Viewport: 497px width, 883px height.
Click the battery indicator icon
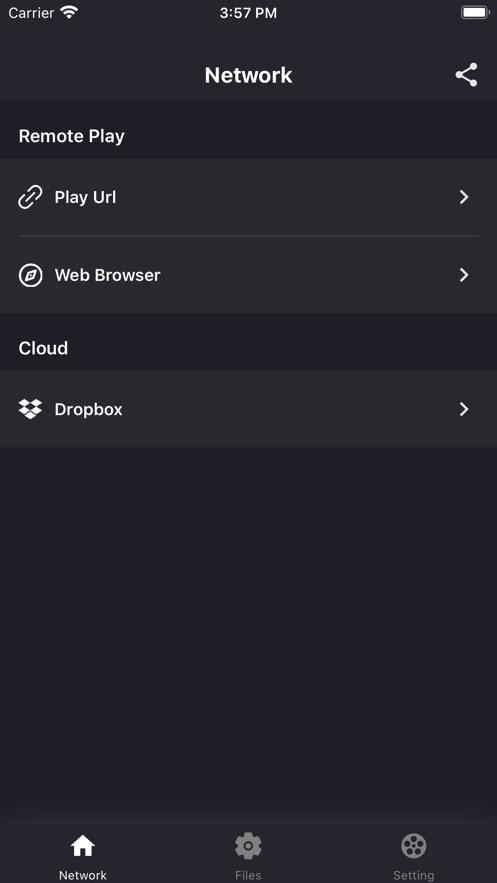coord(476,12)
